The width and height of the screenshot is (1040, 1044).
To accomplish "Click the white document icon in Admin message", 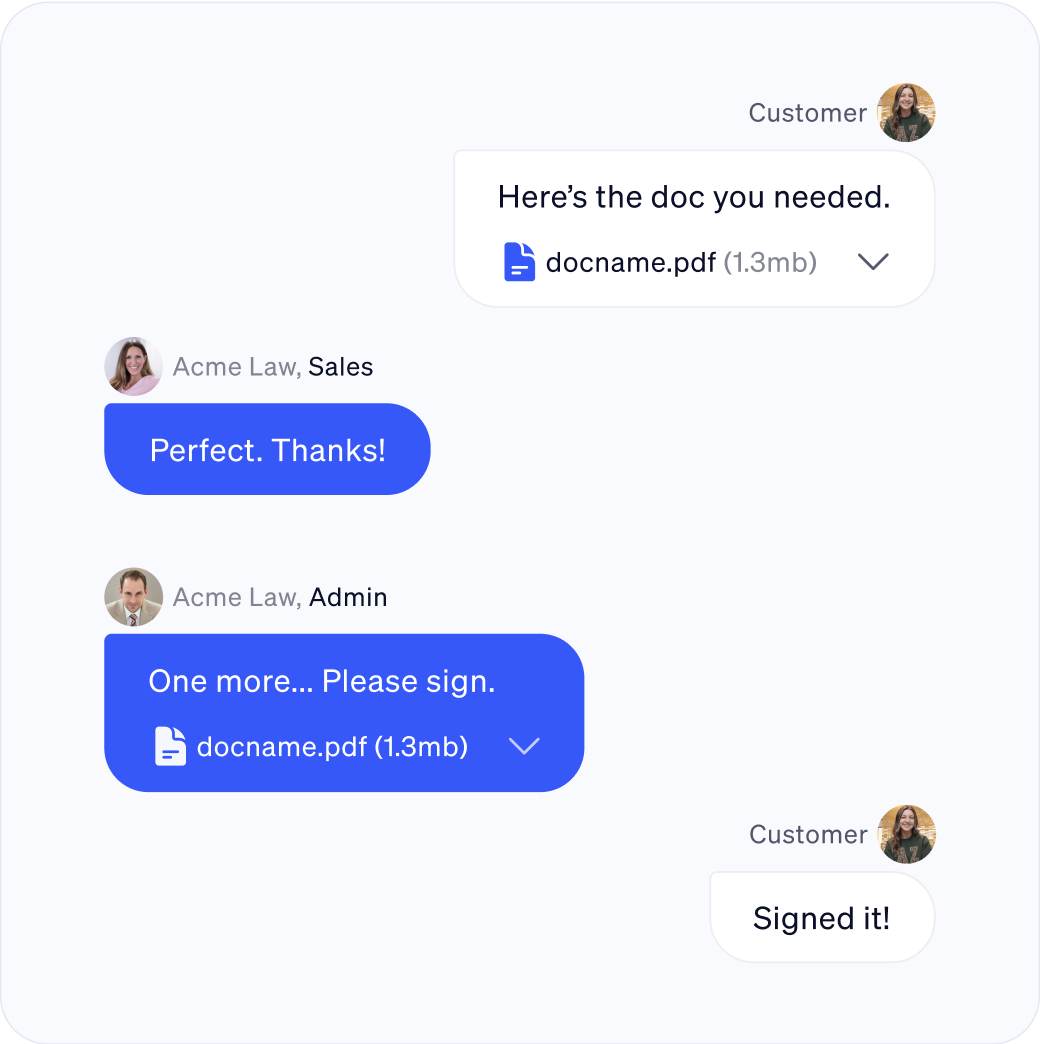I will click(170, 746).
